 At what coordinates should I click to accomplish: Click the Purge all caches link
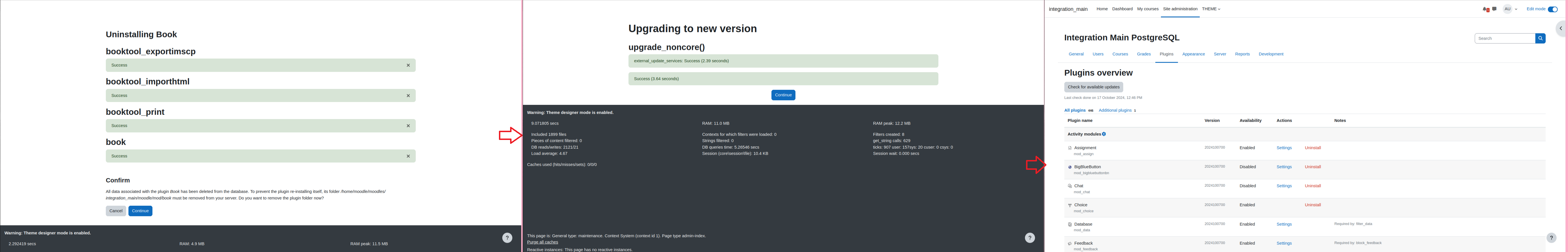click(542, 242)
